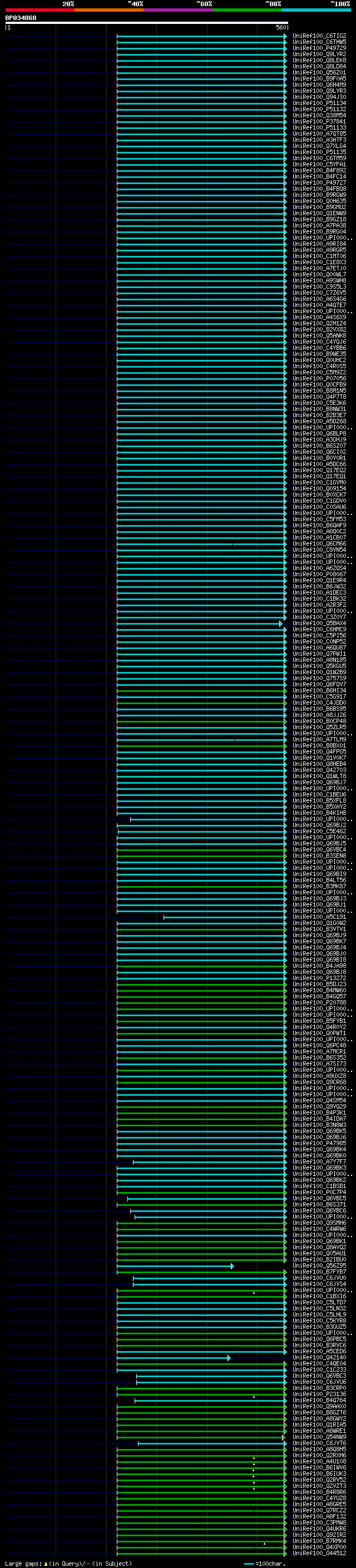Open hit UniRef100_C6TIG2
This screenshot has height=1568, width=356.
[319, 36]
